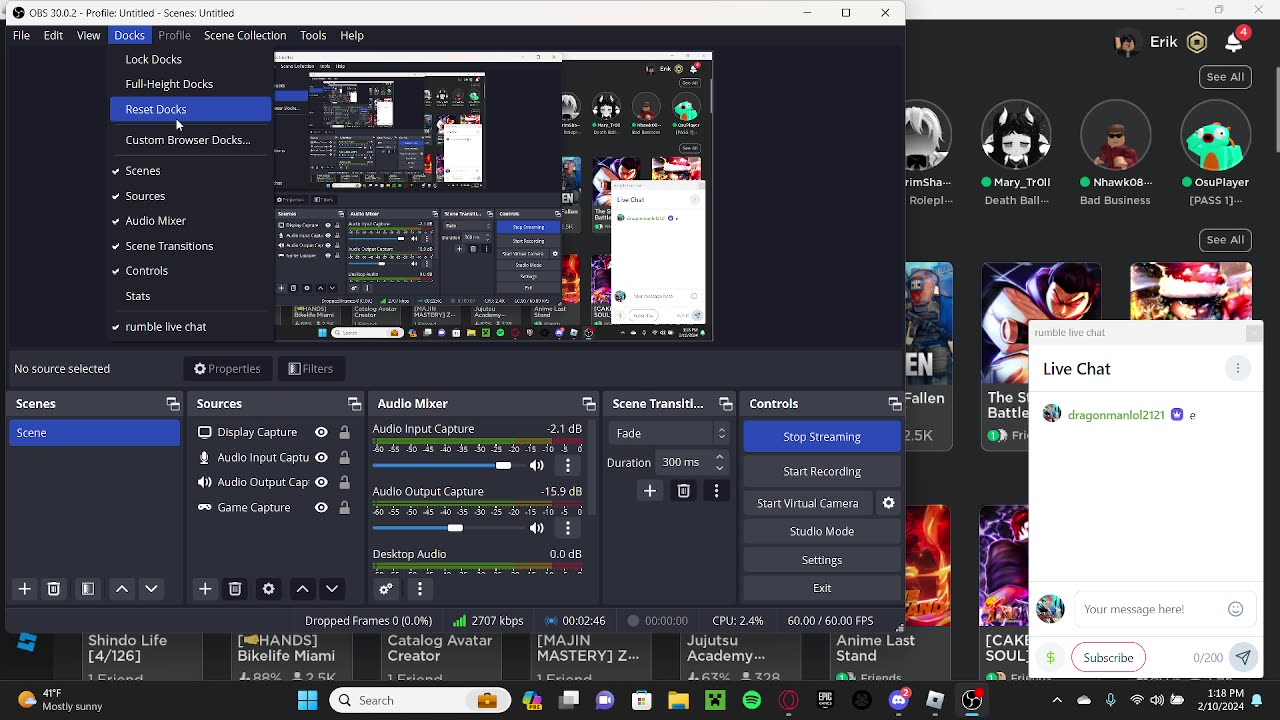
Task: Open the File menu
Action: (21, 35)
